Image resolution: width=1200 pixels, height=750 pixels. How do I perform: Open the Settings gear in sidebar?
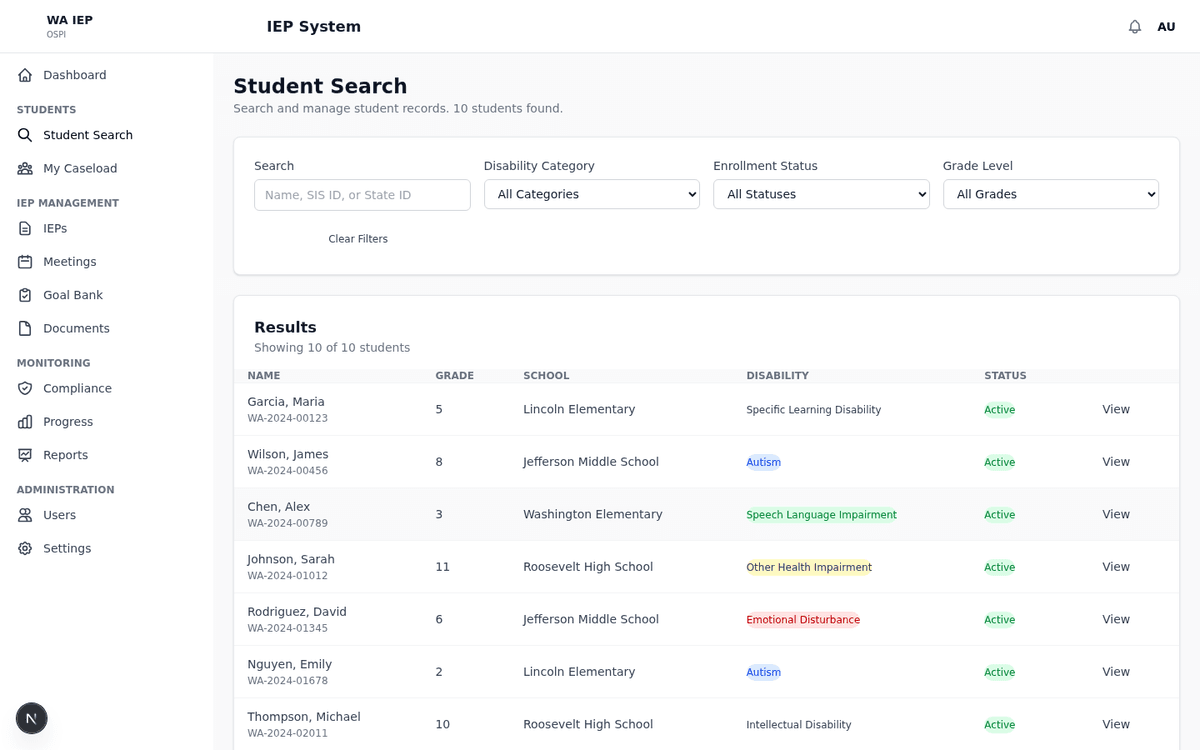click(x=24, y=548)
